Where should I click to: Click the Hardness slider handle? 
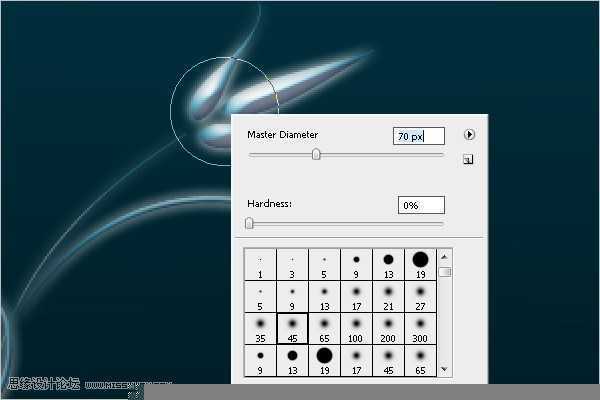tap(249, 223)
